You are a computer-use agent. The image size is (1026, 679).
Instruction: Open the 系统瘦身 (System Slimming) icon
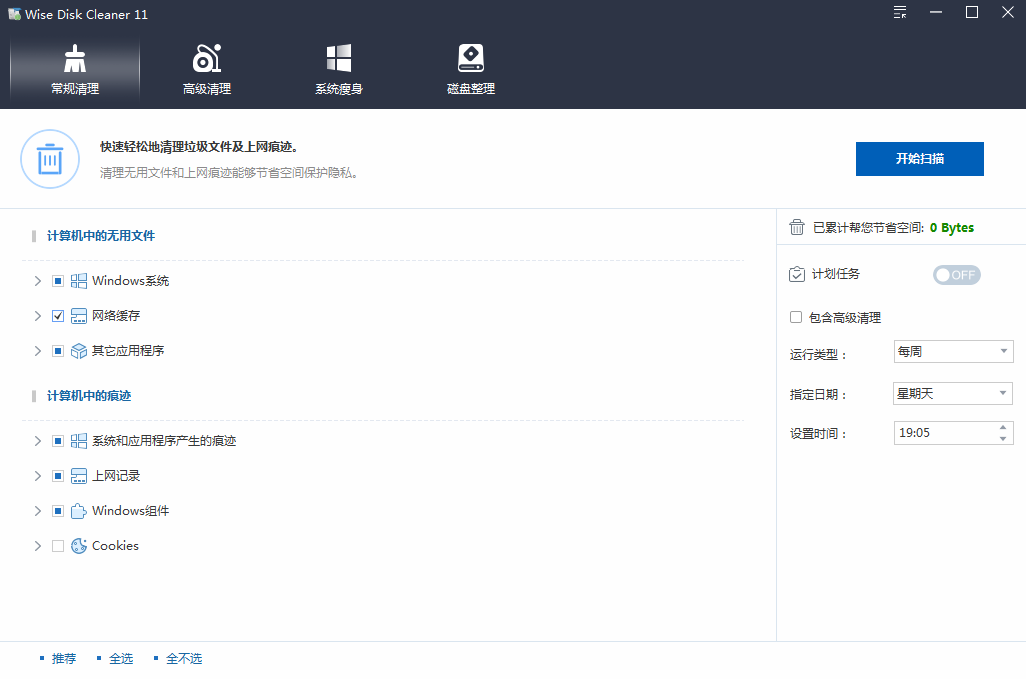339,59
